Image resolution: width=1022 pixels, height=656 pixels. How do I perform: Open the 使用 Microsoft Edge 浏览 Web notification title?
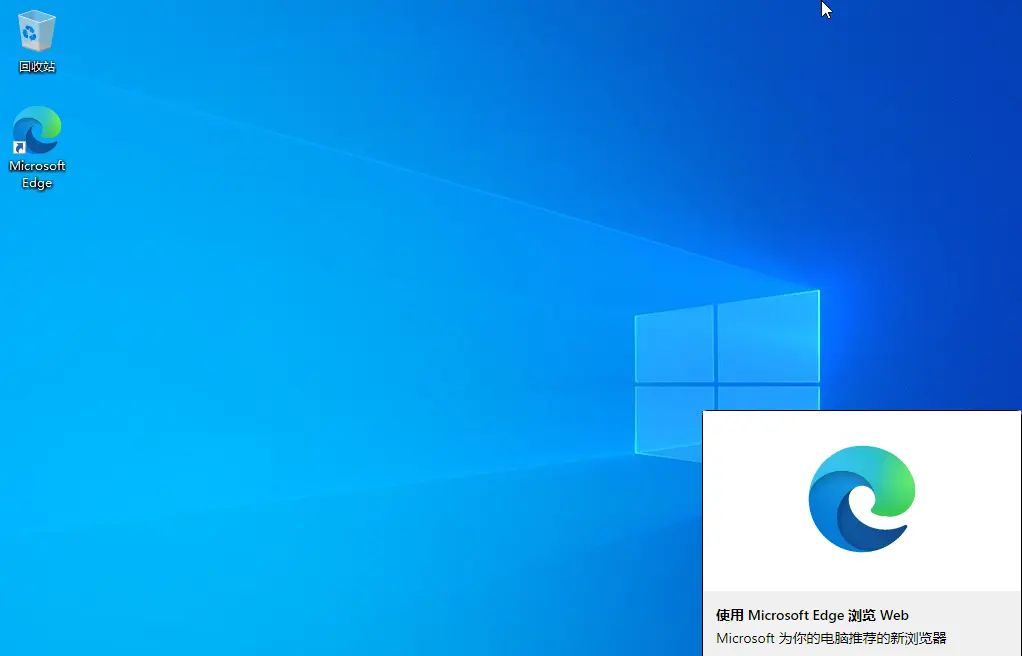point(812,615)
